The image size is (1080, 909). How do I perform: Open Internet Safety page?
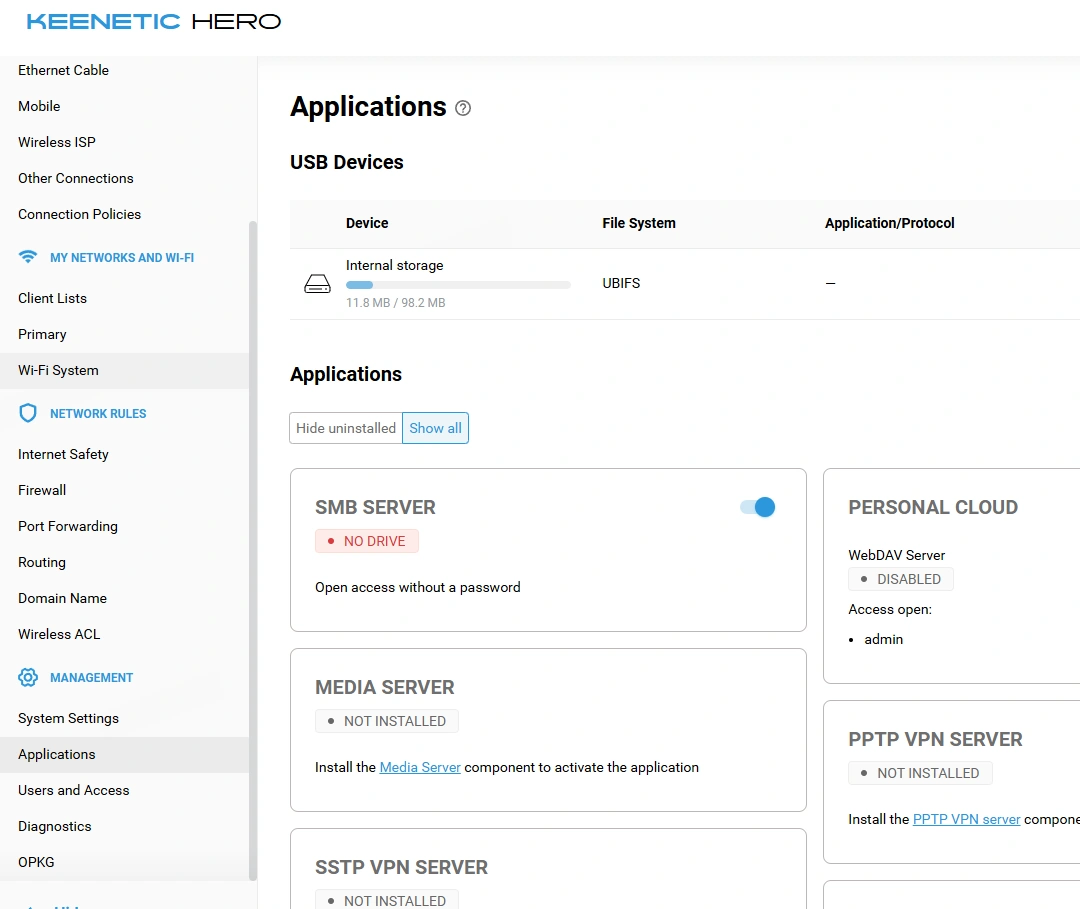(63, 454)
